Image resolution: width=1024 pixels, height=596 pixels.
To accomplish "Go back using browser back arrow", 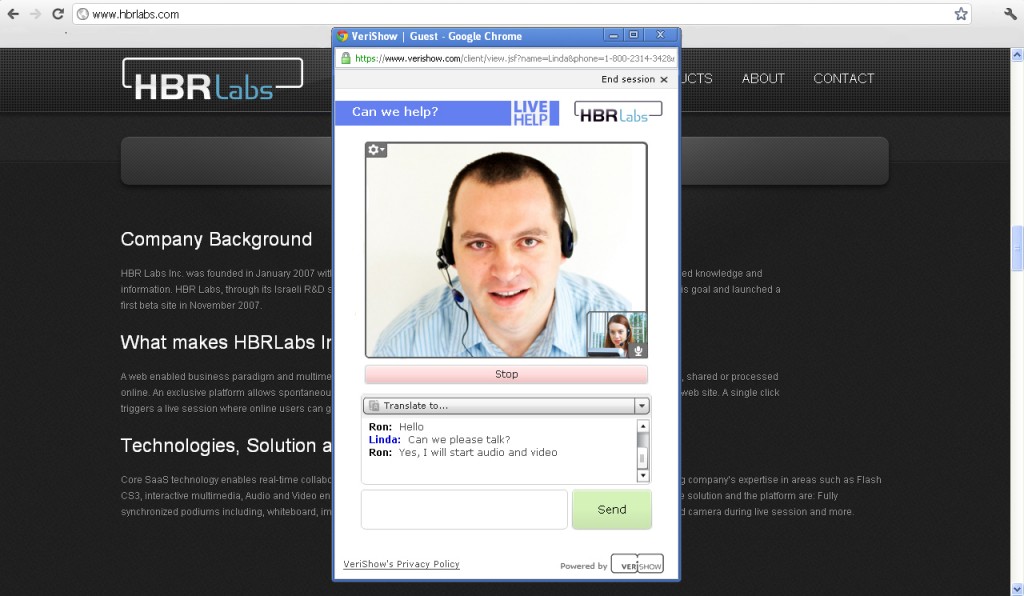I will 12,14.
